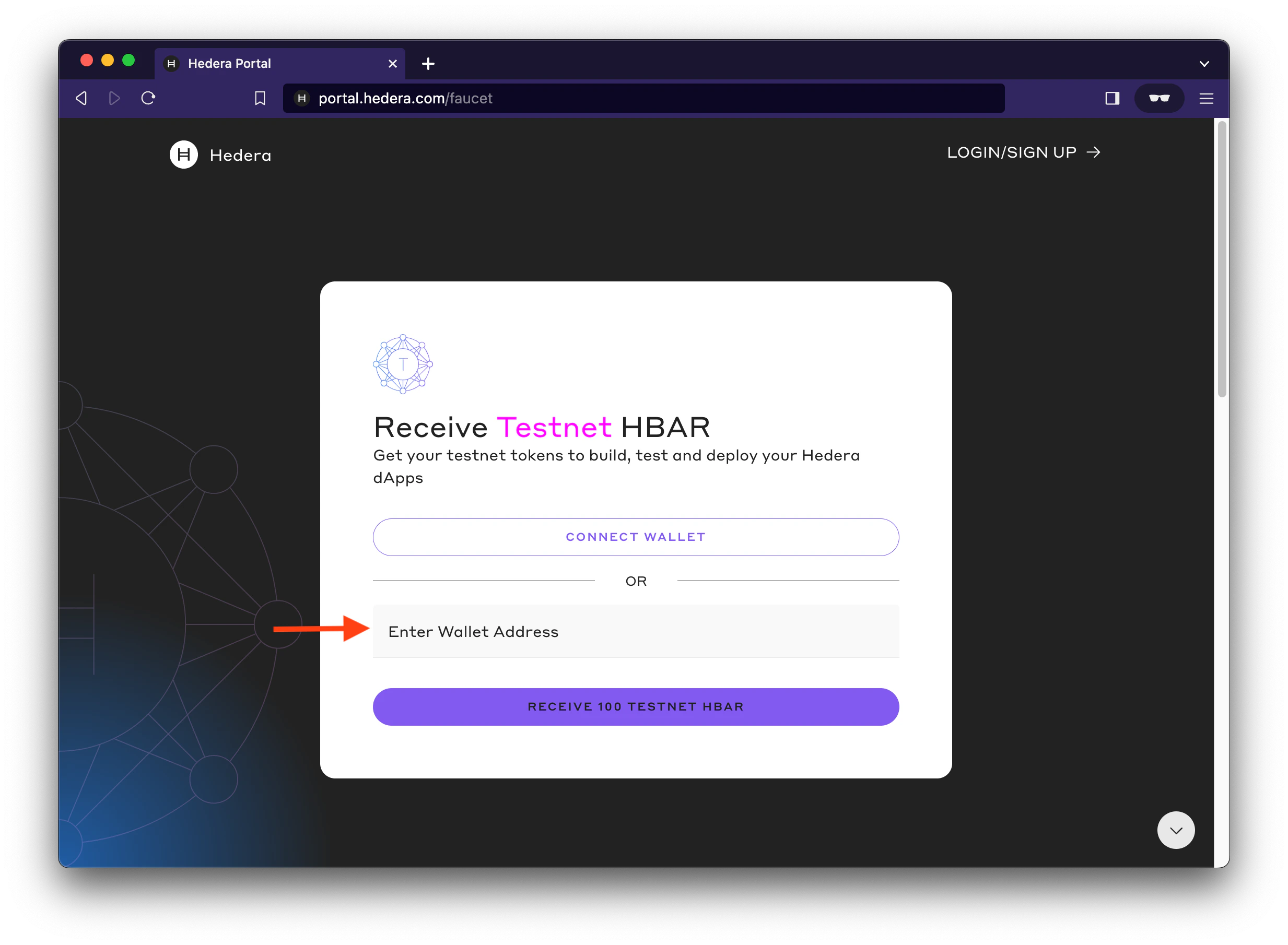Viewport: 1288px width, 945px height.
Task: Open the Login/Sign Up link
Action: (1023, 152)
